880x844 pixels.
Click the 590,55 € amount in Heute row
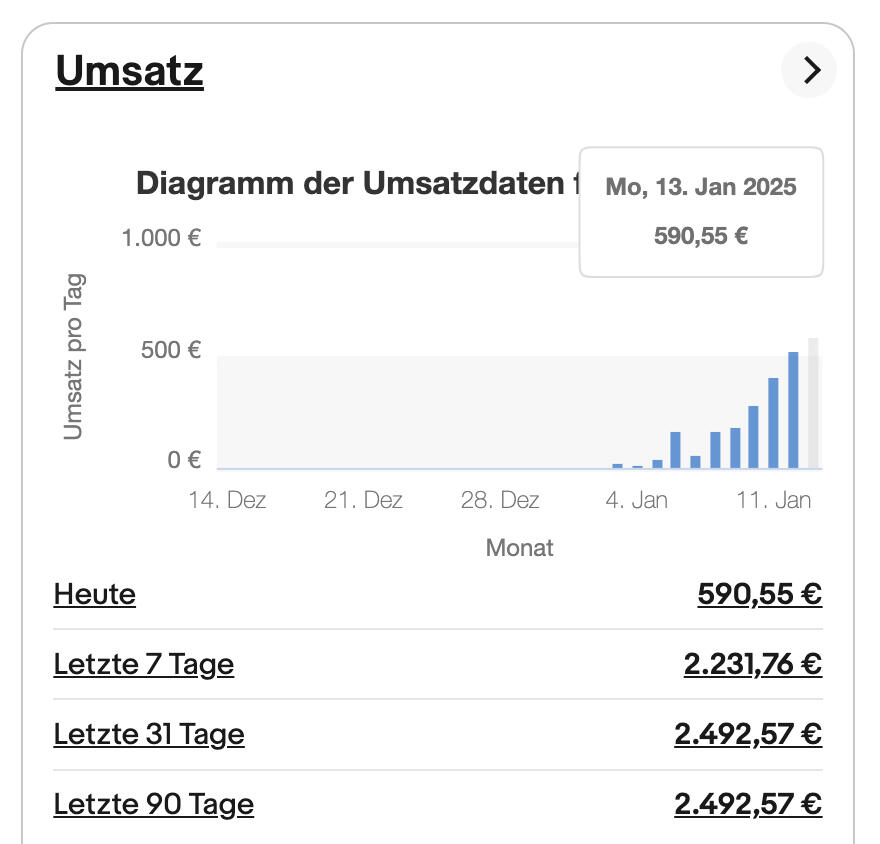coord(759,595)
